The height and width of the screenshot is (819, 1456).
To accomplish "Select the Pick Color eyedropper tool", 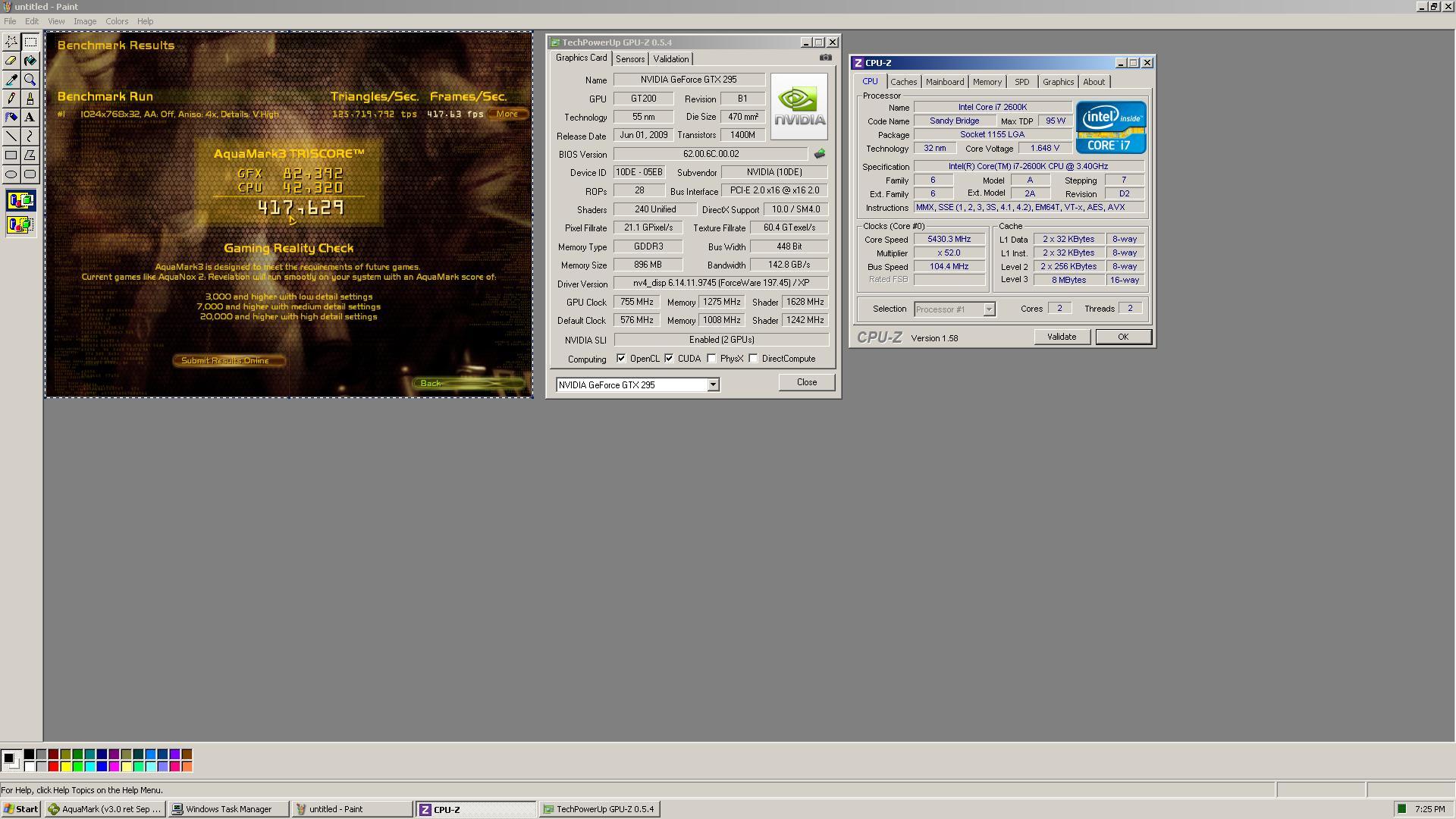I will pos(11,80).
